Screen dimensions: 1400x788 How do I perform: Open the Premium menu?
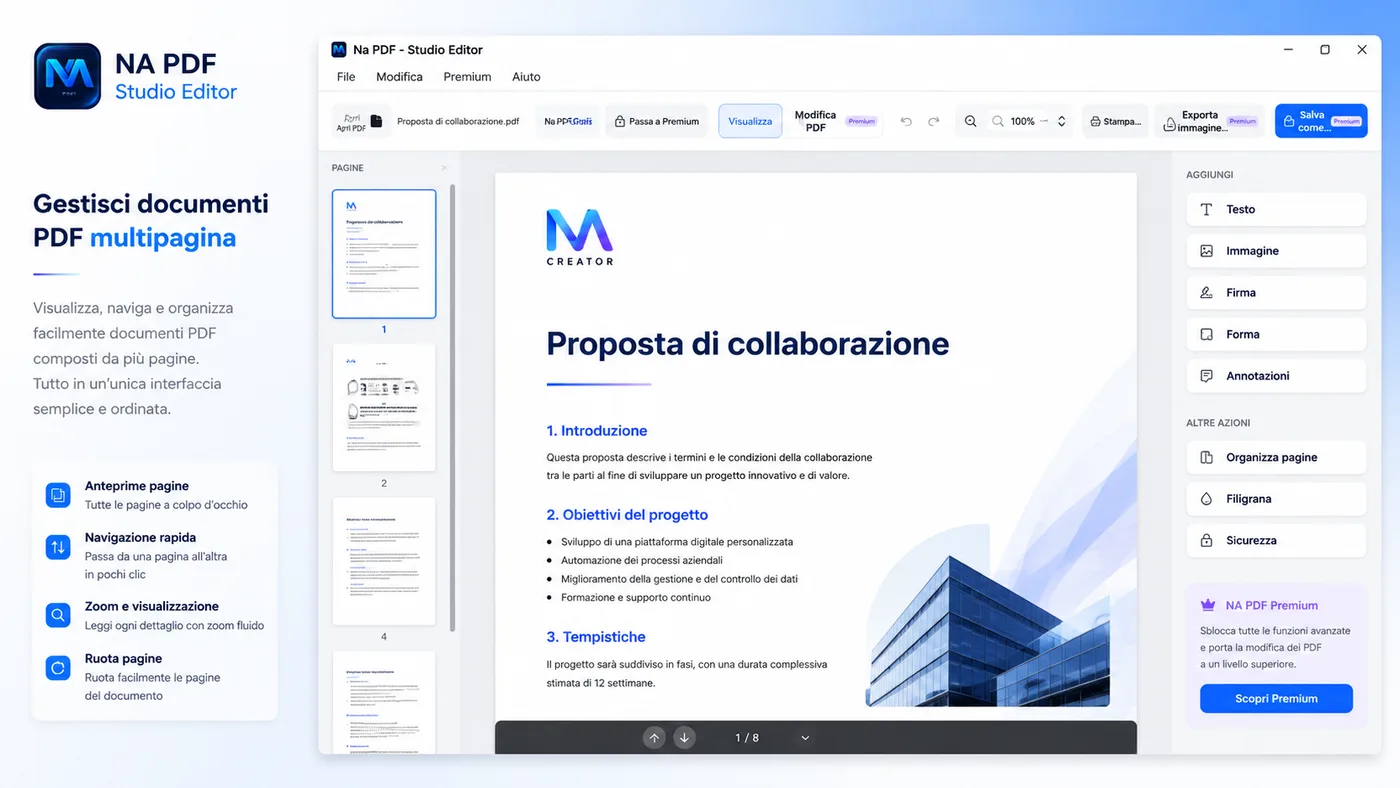[467, 77]
